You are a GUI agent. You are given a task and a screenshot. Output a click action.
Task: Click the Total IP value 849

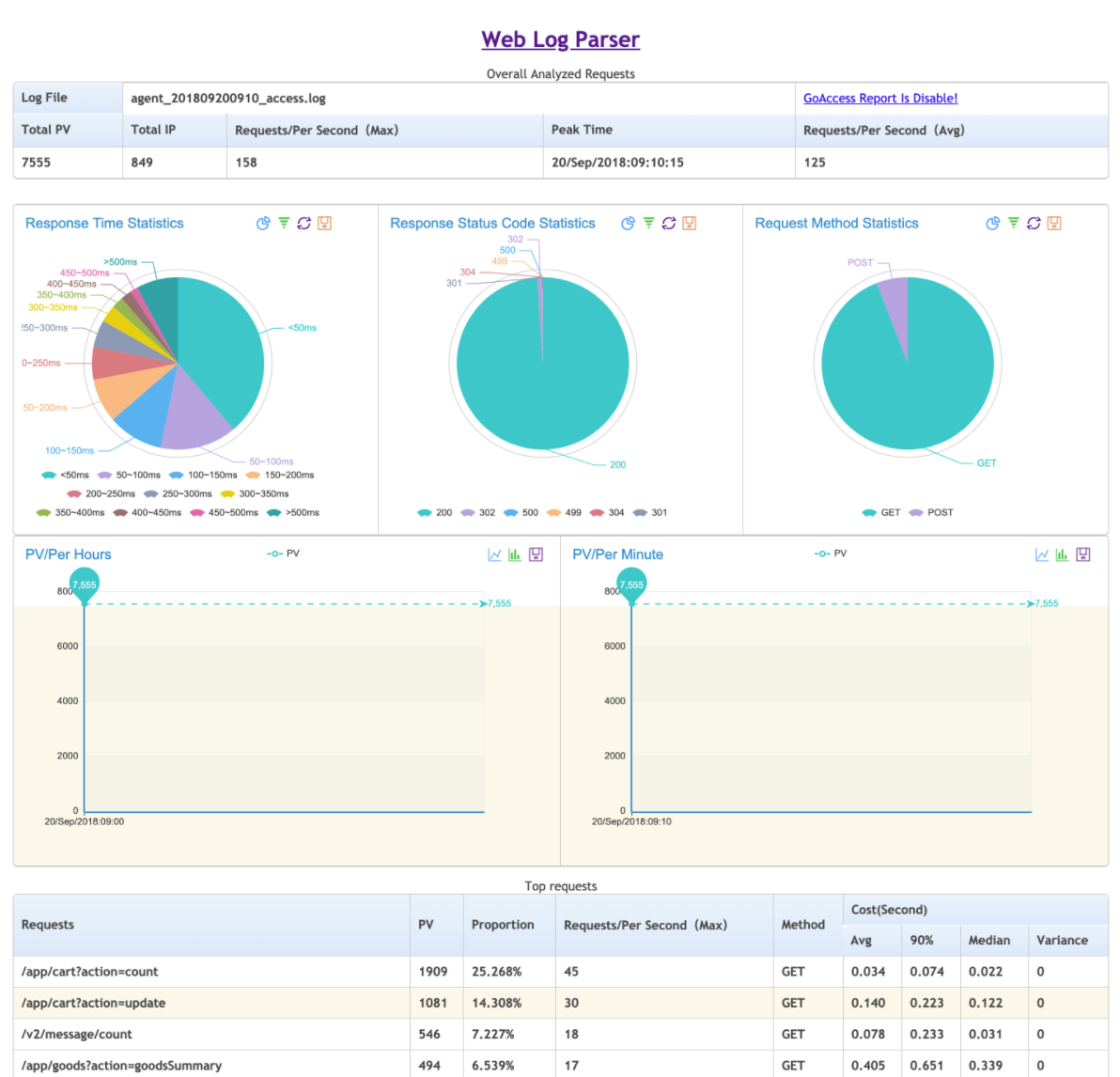pyautogui.click(x=142, y=163)
